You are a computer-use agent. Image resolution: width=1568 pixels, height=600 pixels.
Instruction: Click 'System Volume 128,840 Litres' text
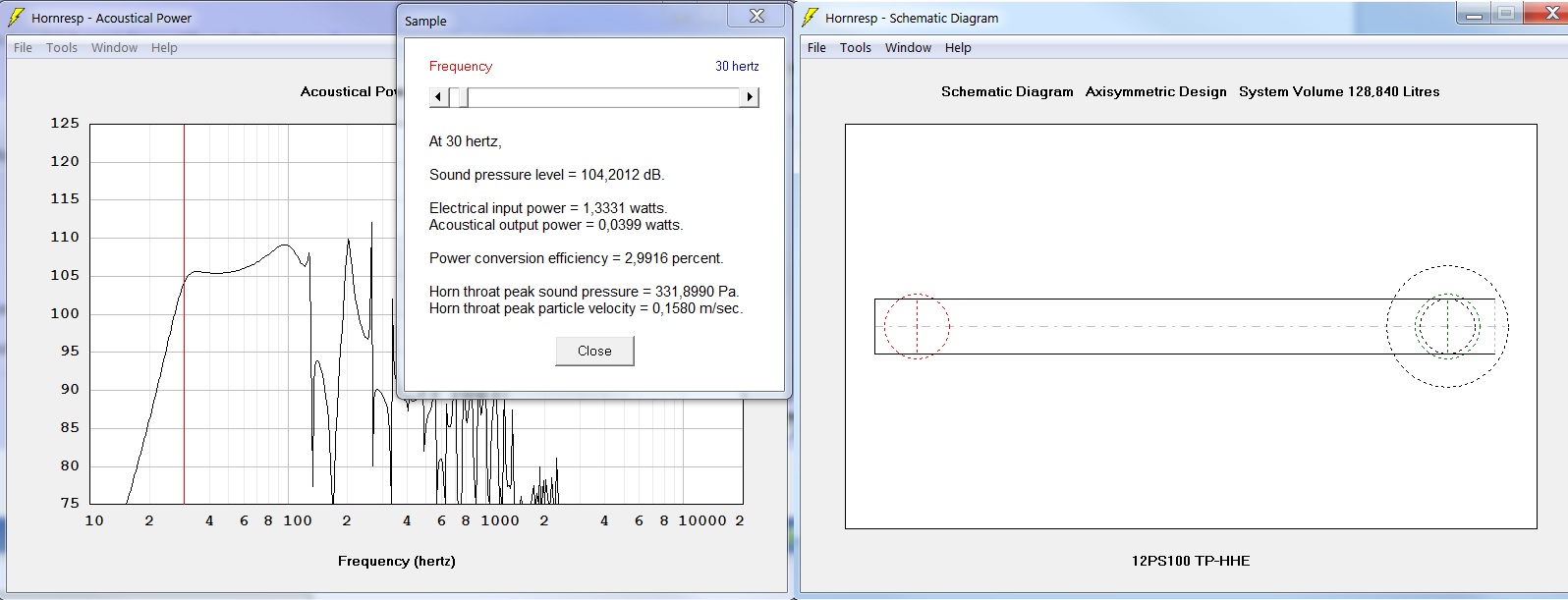coord(1339,91)
